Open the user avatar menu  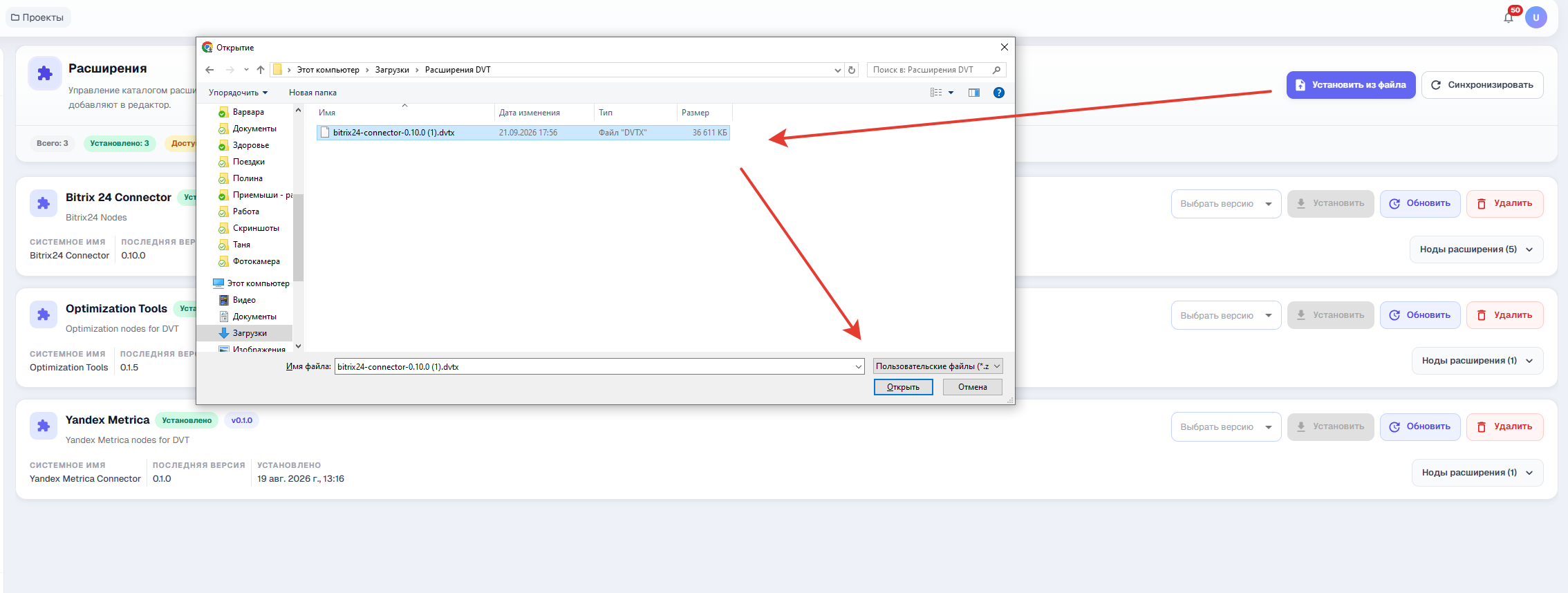click(x=1536, y=17)
